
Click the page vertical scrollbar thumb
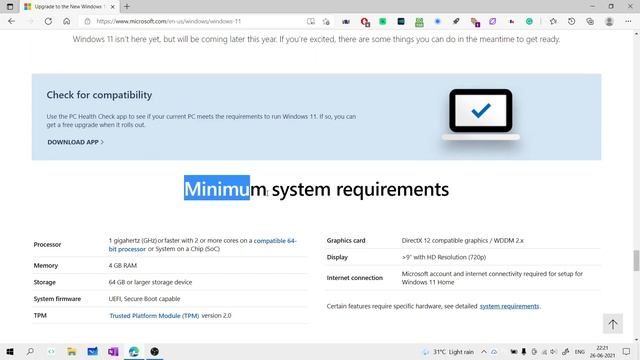point(636,260)
